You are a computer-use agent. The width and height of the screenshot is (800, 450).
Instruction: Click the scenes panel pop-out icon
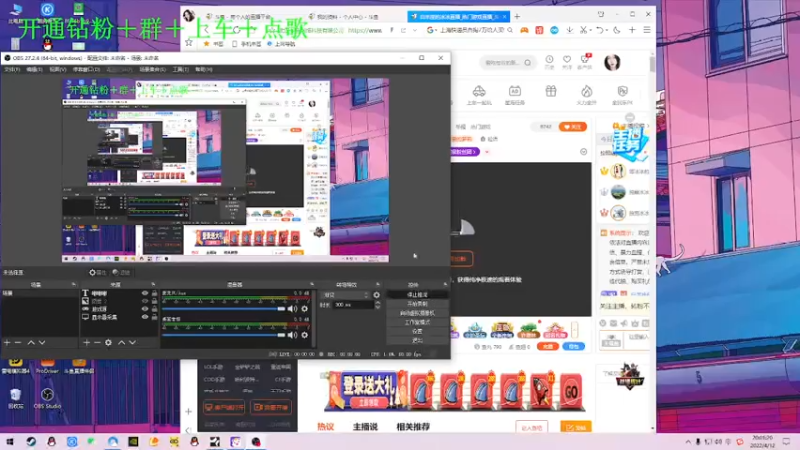point(73,284)
